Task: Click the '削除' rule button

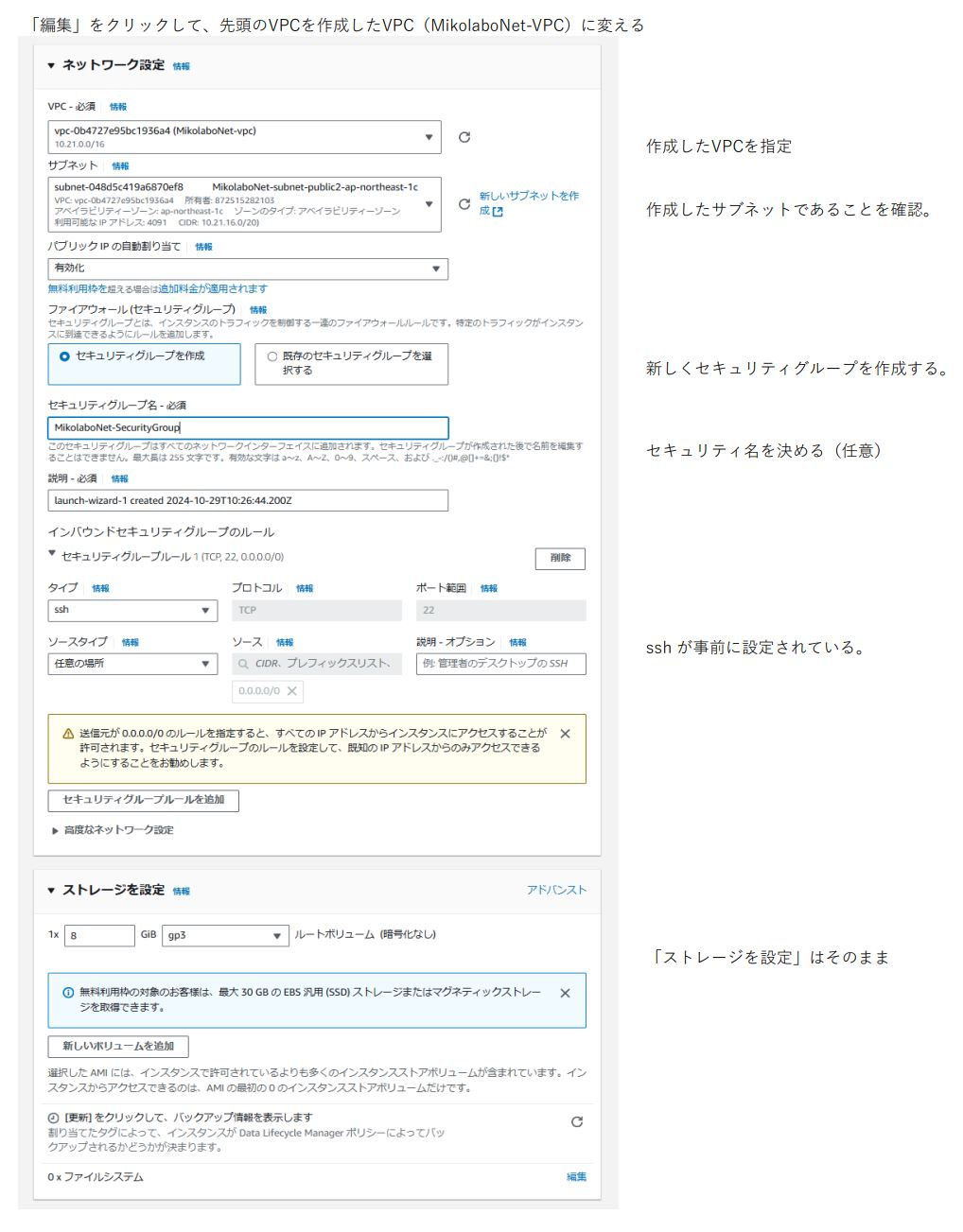Action: (x=560, y=559)
